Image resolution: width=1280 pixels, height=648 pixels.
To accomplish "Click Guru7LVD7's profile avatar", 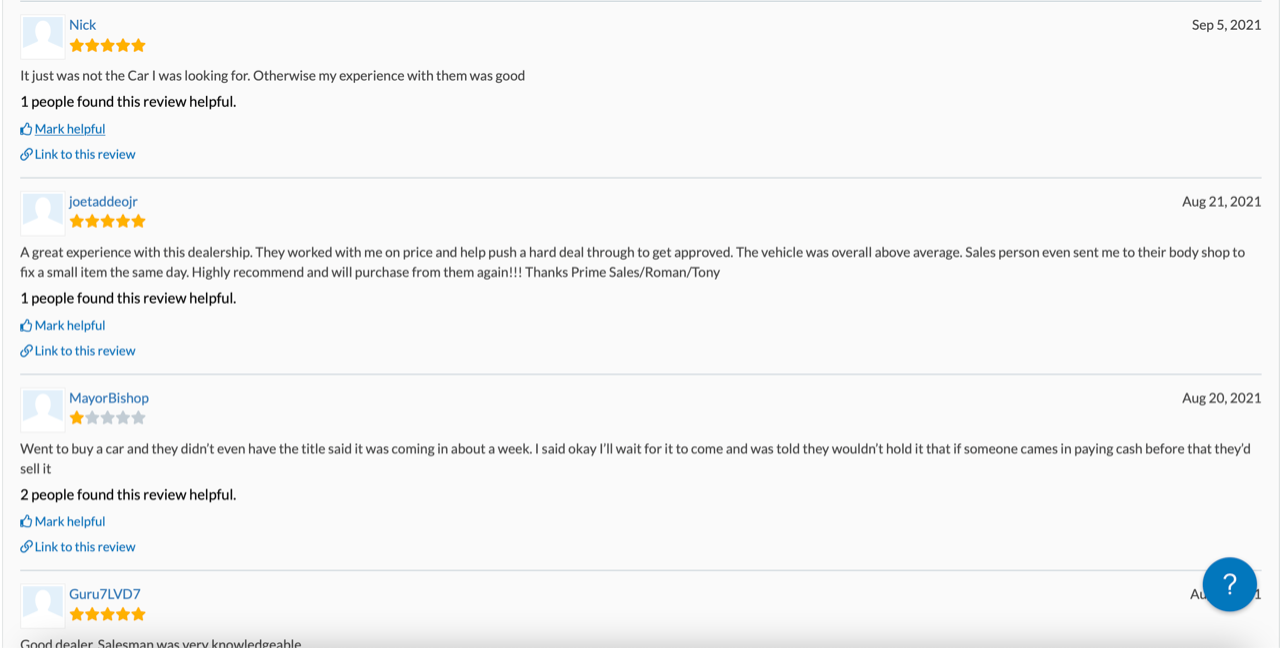I will (43, 605).
